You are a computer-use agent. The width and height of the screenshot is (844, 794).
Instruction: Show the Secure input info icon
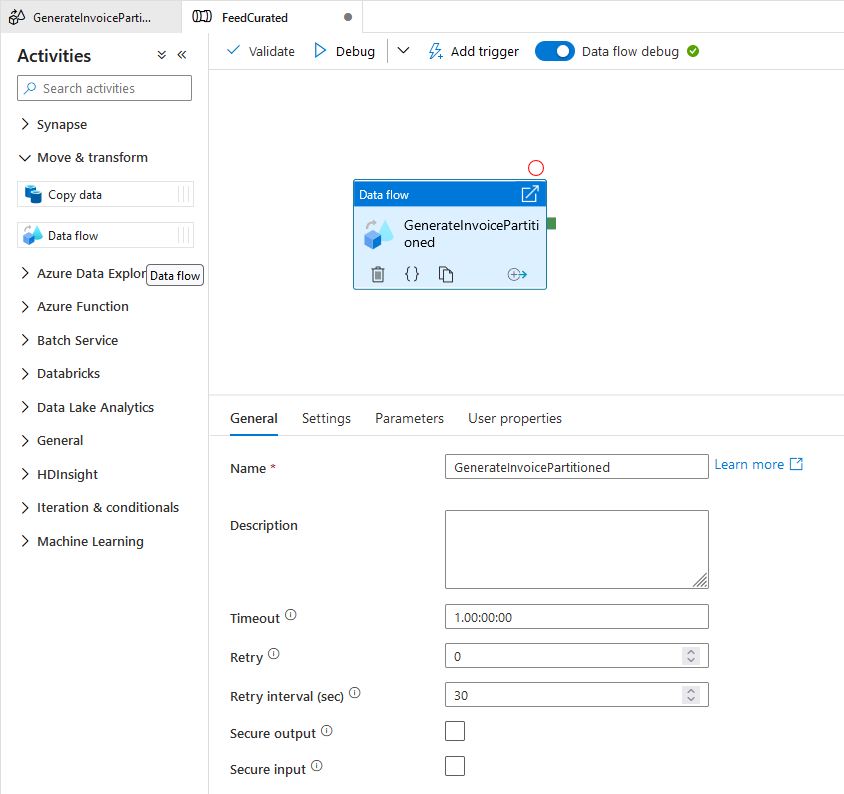[317, 766]
